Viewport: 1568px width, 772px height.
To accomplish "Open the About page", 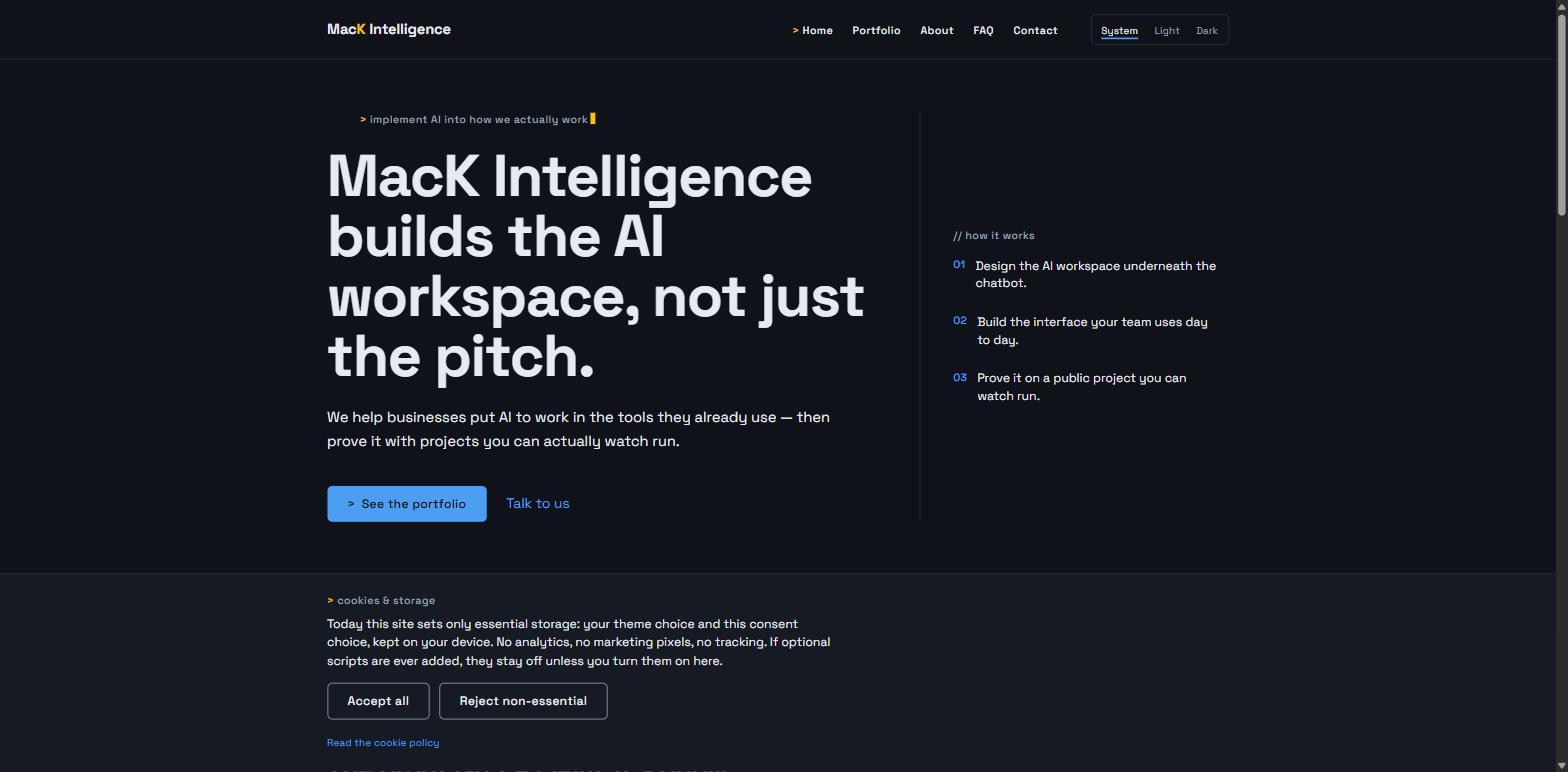I will pyautogui.click(x=937, y=30).
